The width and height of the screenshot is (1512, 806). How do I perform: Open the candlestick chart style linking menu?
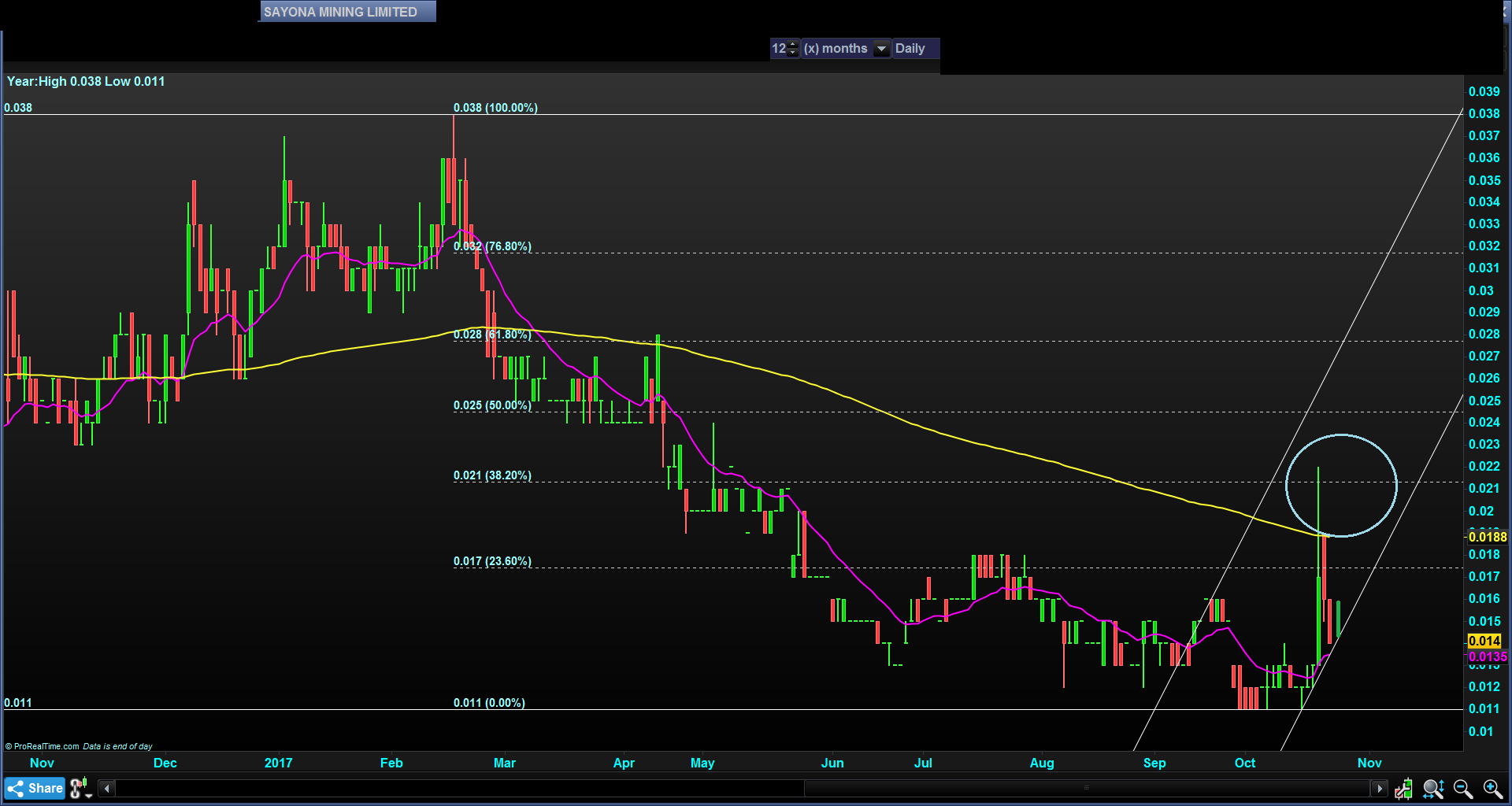pos(81,788)
